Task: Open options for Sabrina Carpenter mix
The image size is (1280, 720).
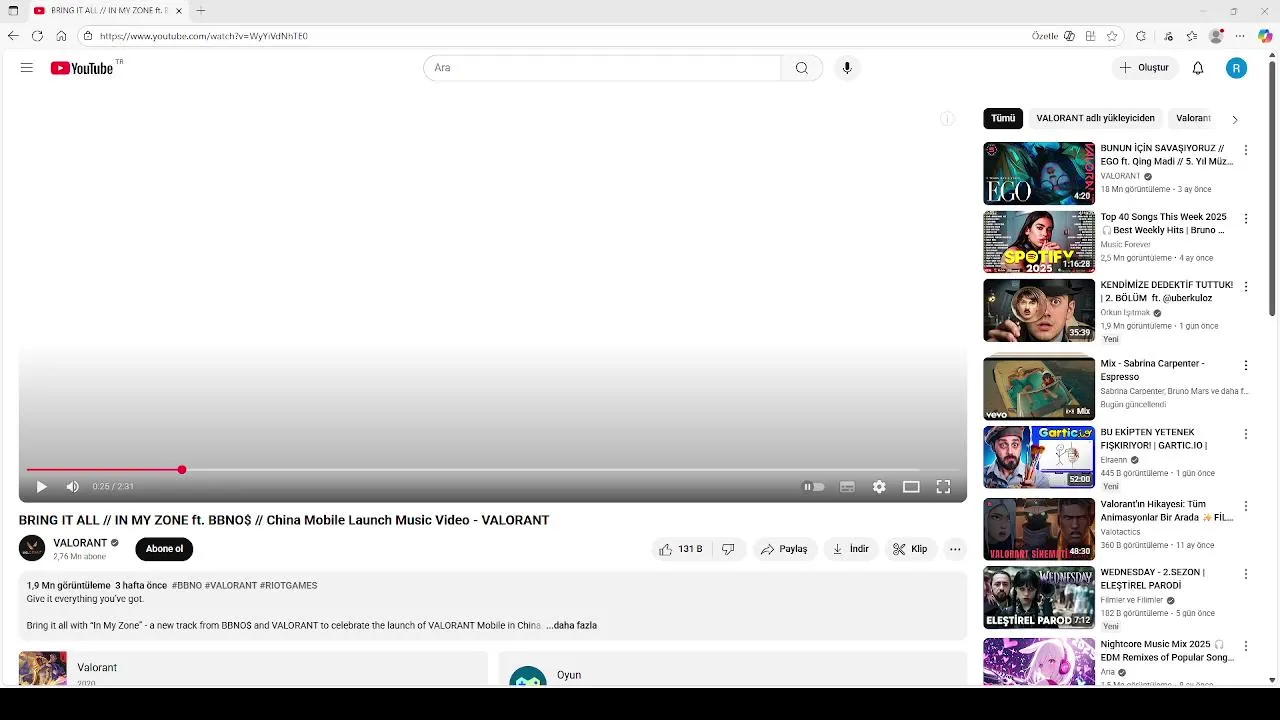Action: (x=1246, y=365)
